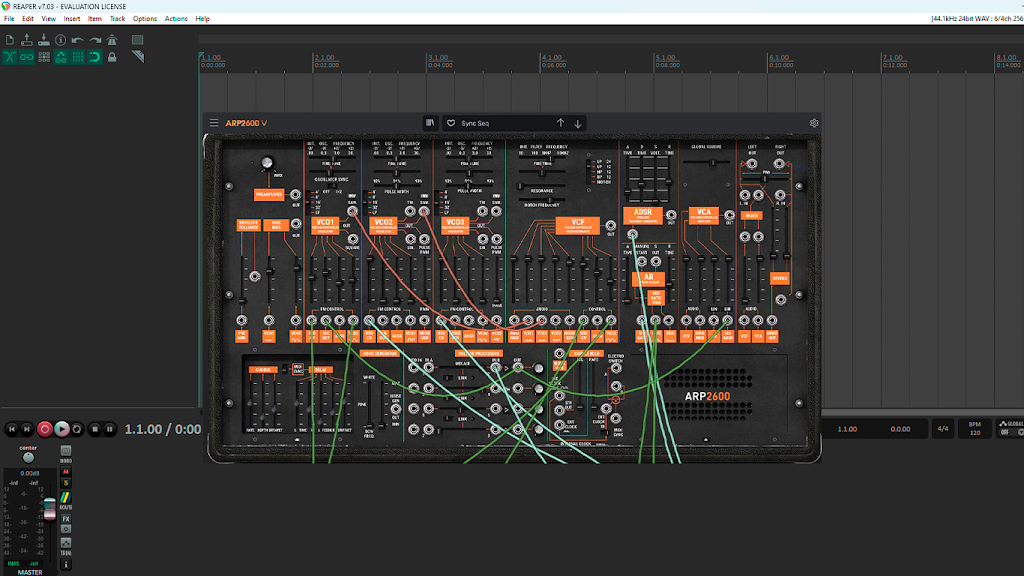Image resolution: width=1024 pixels, height=576 pixels.
Task: Click the master pan knob
Action: click(28, 458)
